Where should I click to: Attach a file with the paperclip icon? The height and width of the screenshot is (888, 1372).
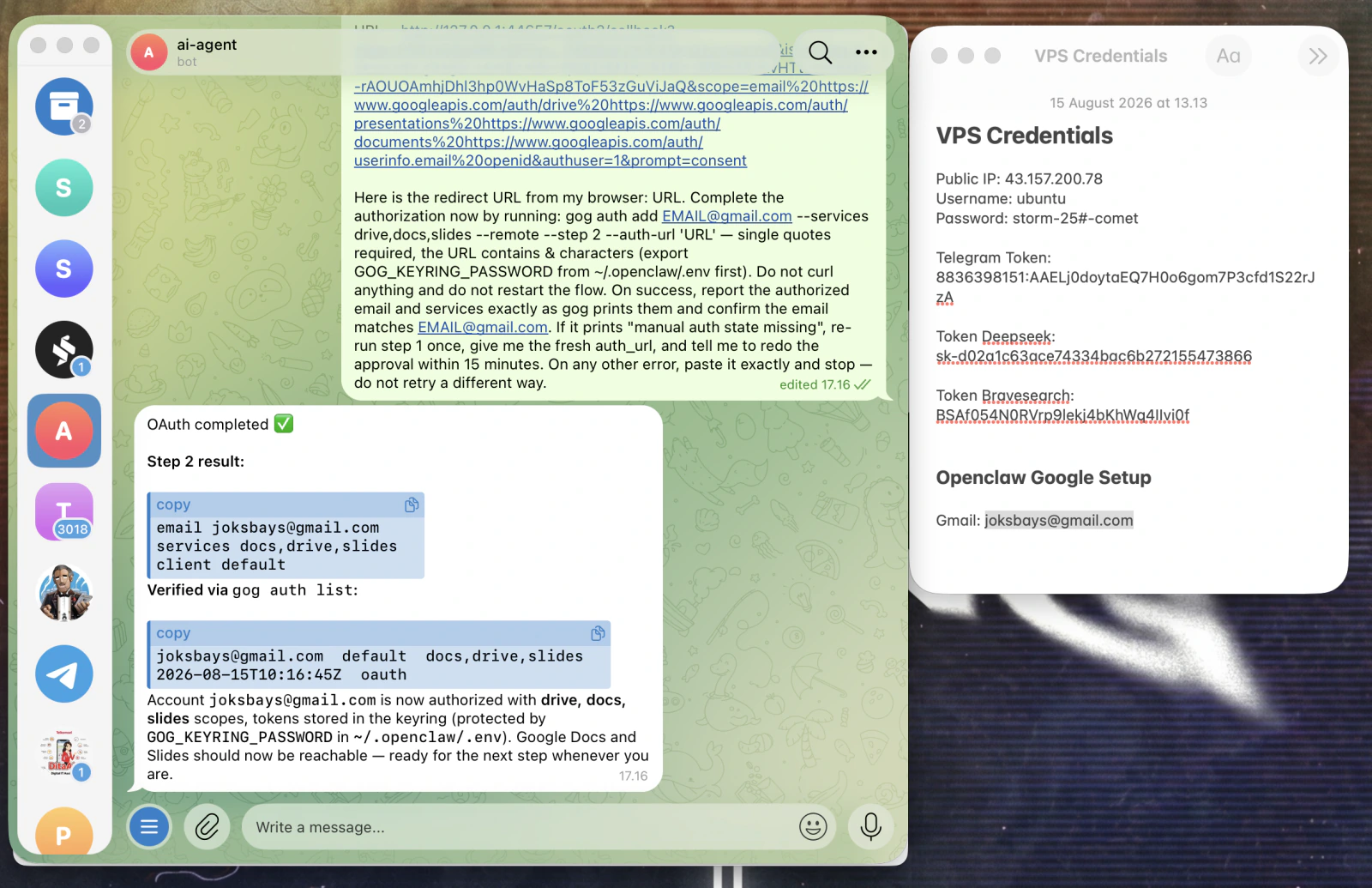[x=207, y=827]
